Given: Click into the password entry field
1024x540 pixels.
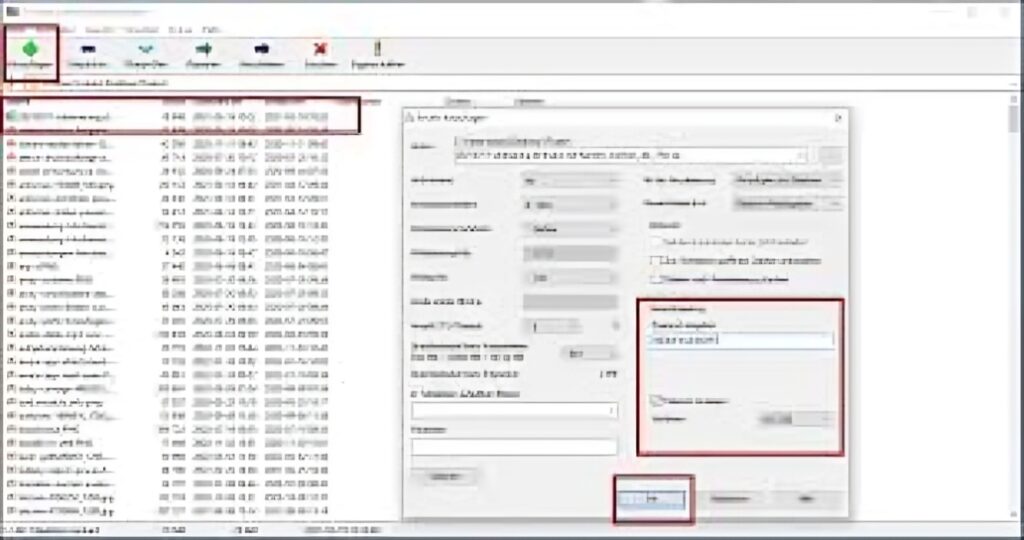Looking at the screenshot, I should 741,340.
